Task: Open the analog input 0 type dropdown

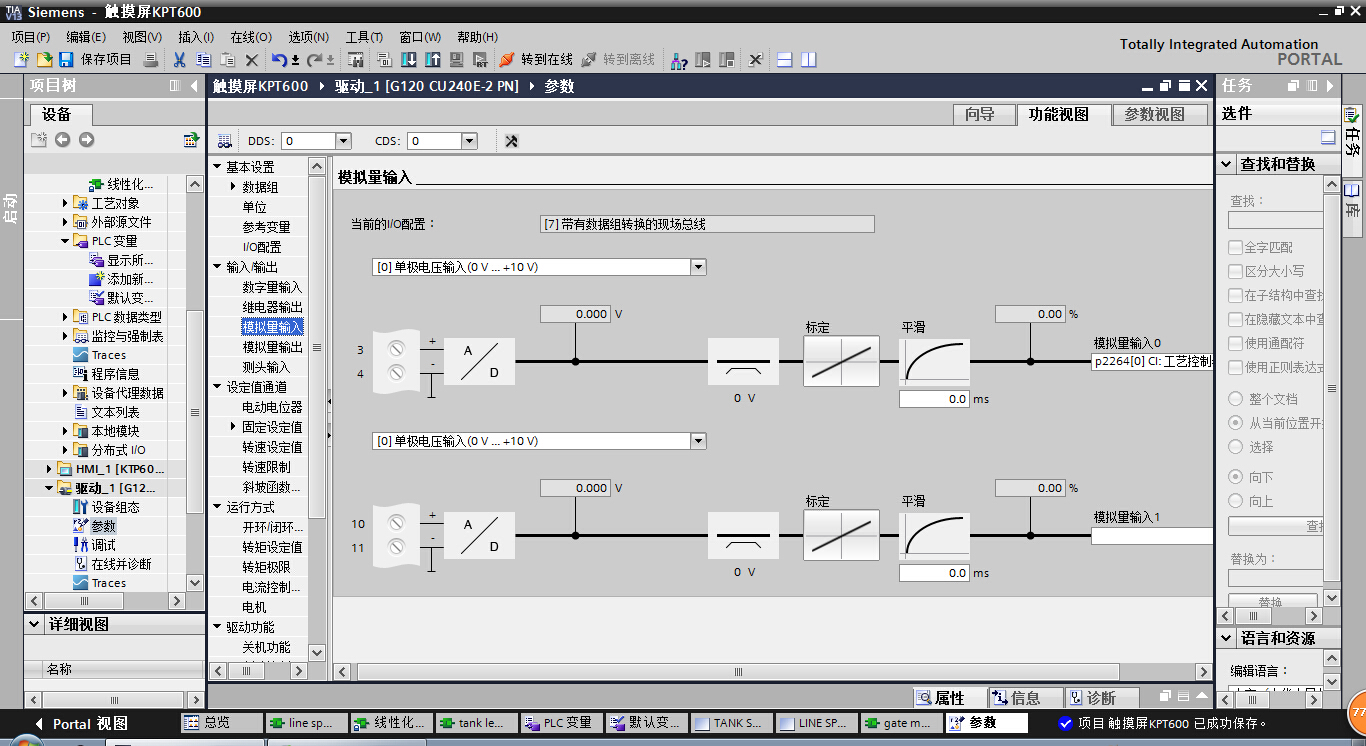Action: tap(698, 267)
